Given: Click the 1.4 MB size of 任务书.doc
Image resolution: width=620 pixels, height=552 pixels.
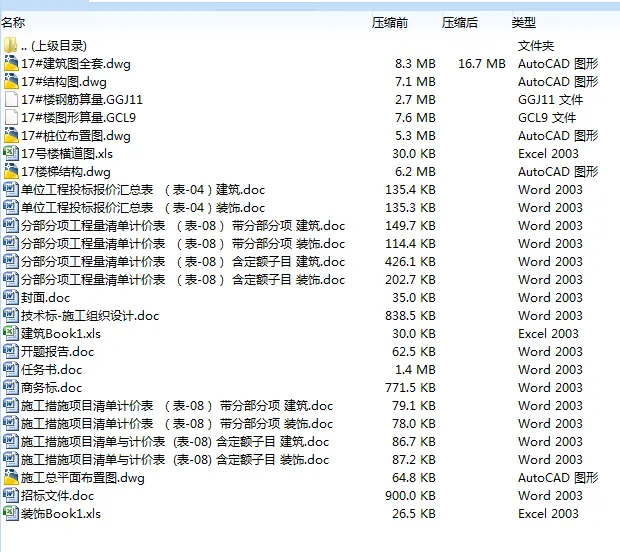Looking at the screenshot, I should point(415,370).
